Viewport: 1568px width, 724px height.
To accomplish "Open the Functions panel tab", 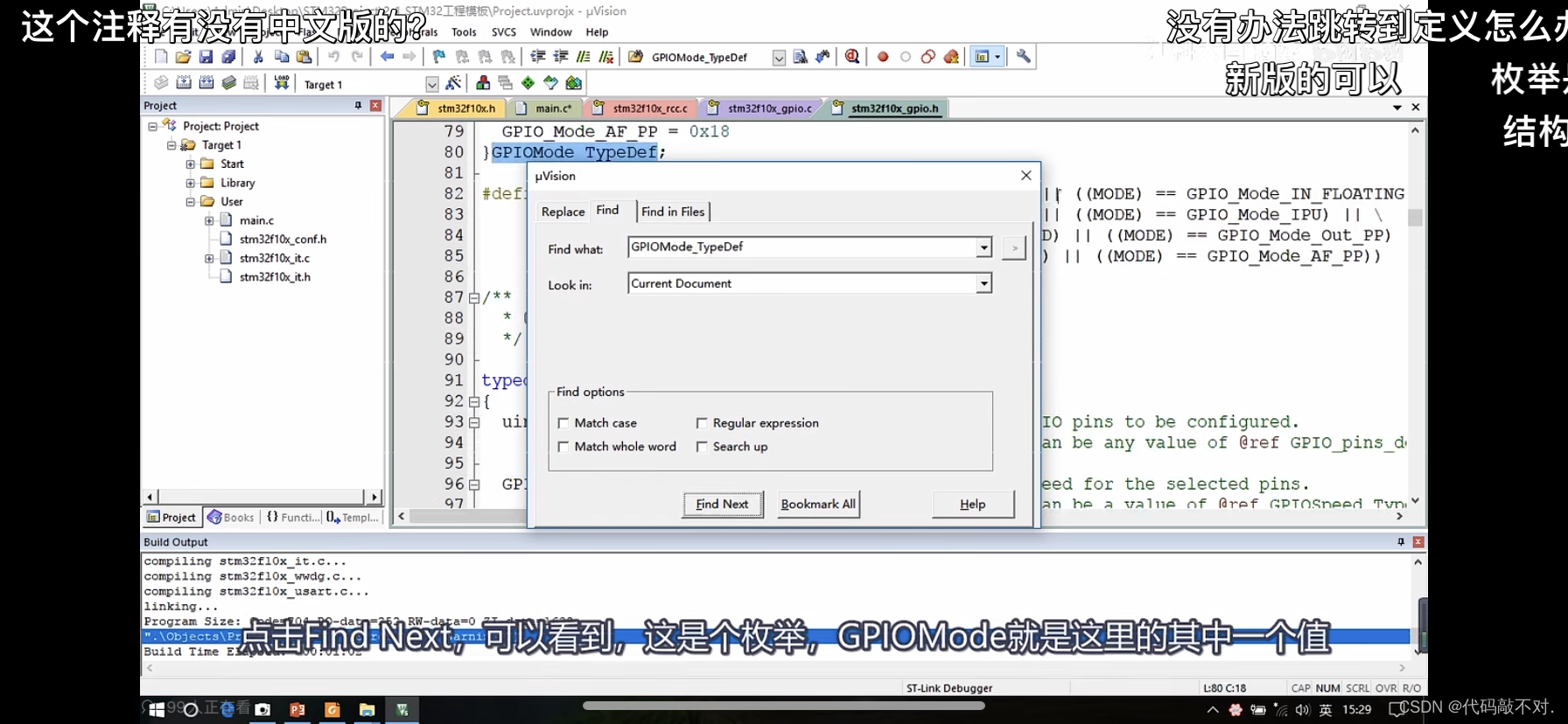I will click(294, 518).
